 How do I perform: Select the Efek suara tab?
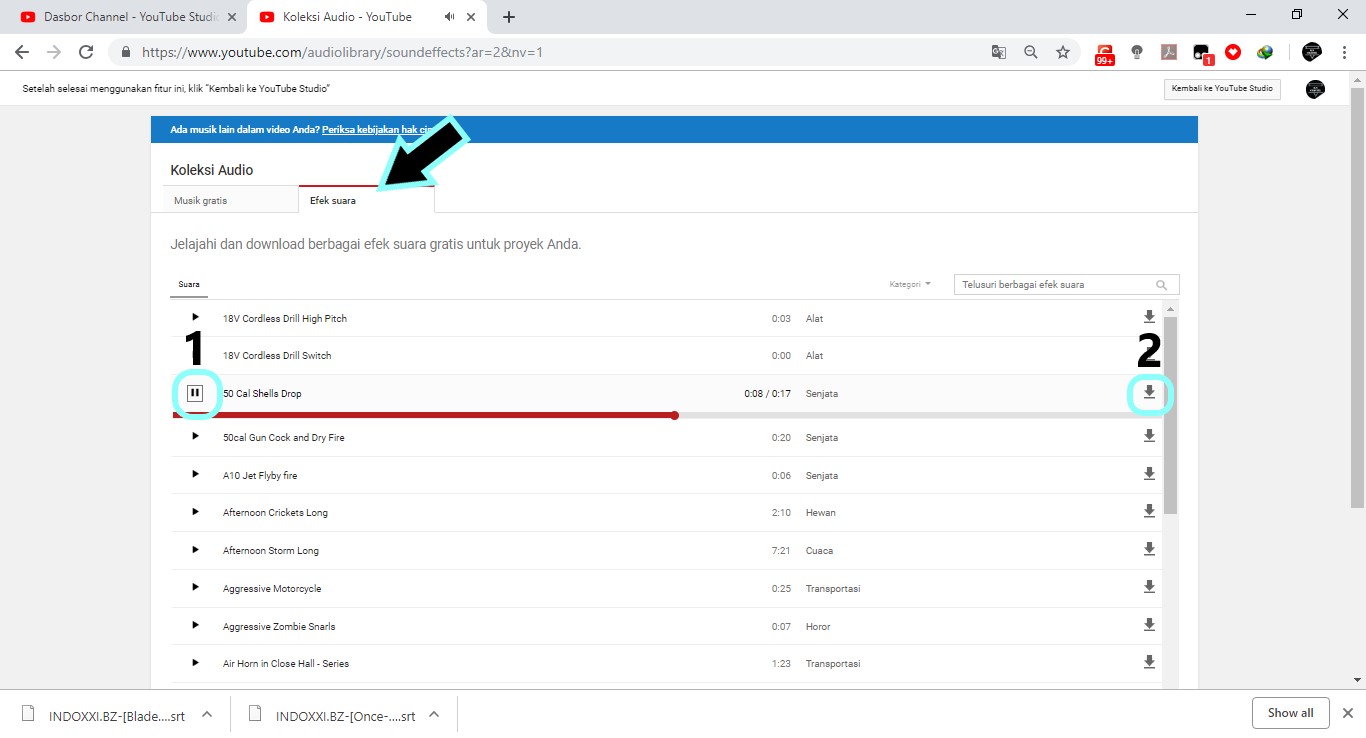tap(366, 200)
